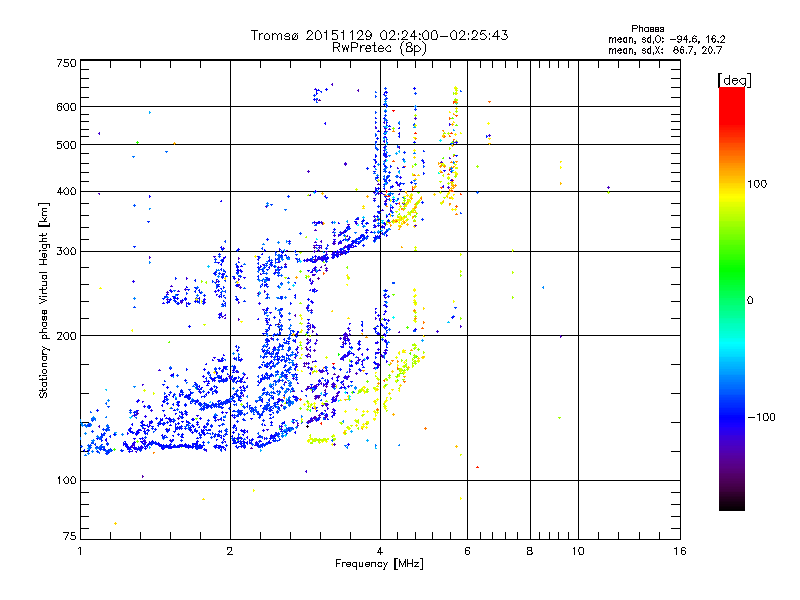Click the y-axis '100' tick label
The width and height of the screenshot is (800, 600).
(x=66, y=481)
